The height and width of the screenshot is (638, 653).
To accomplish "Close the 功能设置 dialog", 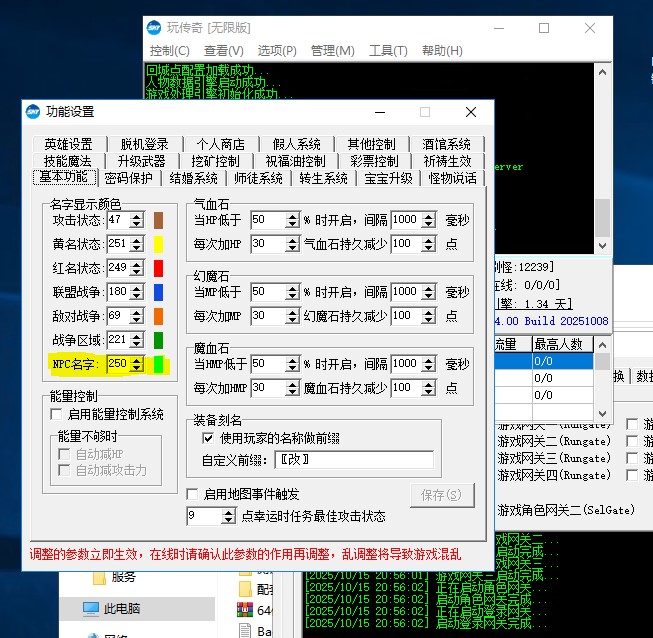I will (x=471, y=112).
